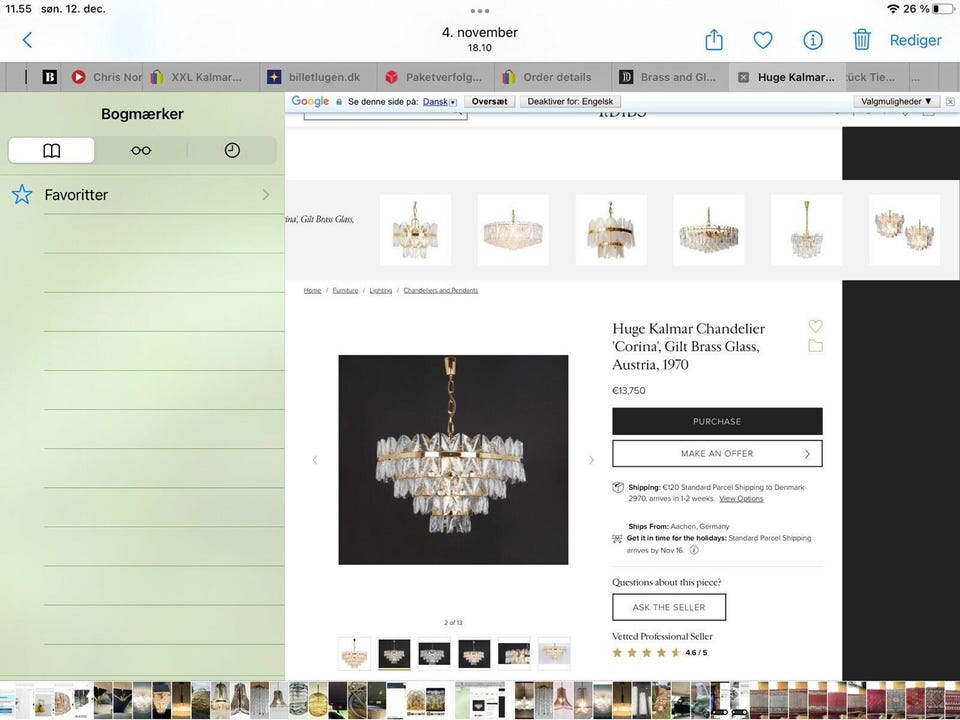960x720 pixels.
Task: Open the Valgmuligheder options dropdown
Action: point(896,102)
